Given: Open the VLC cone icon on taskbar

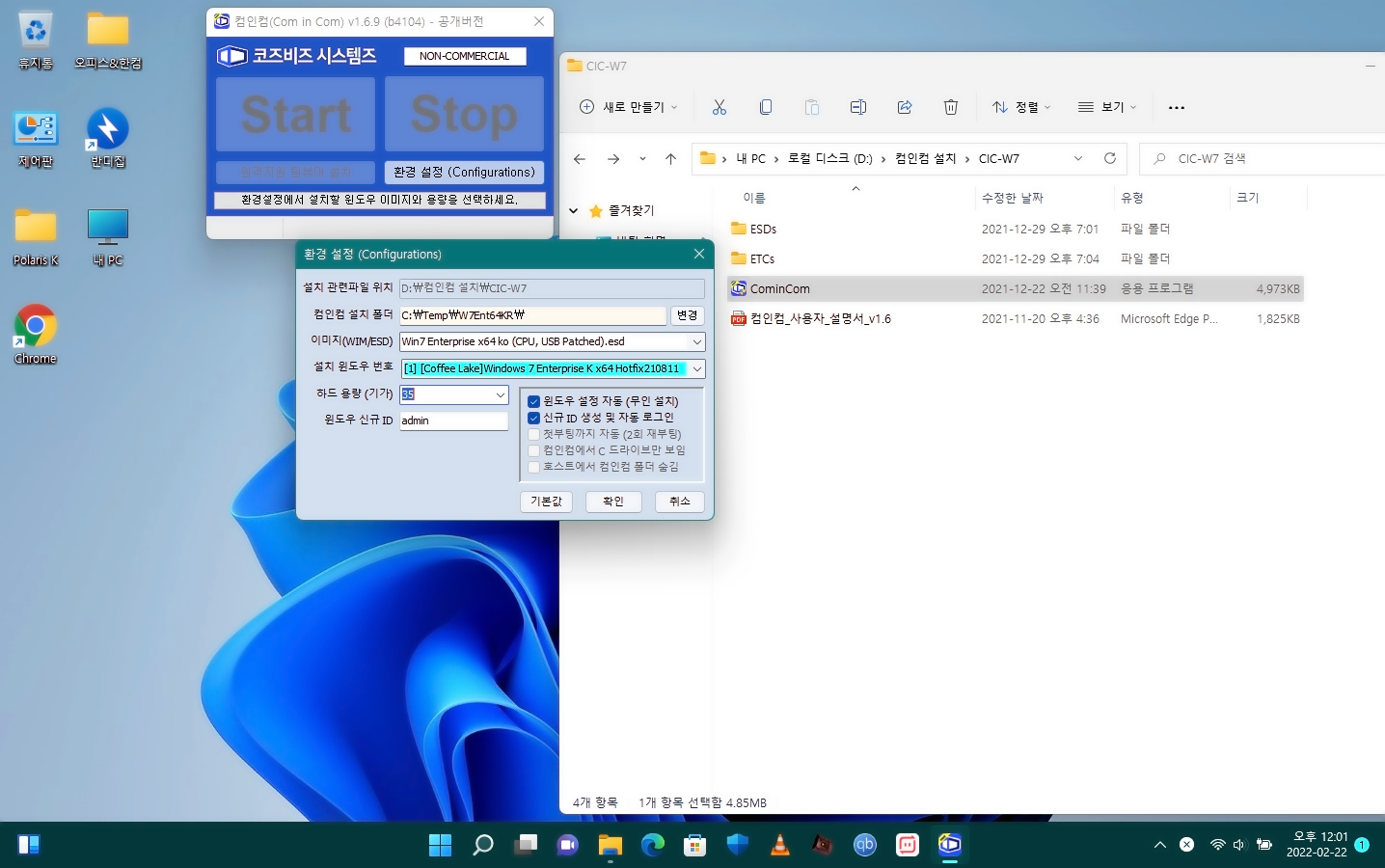Looking at the screenshot, I should coord(780,845).
